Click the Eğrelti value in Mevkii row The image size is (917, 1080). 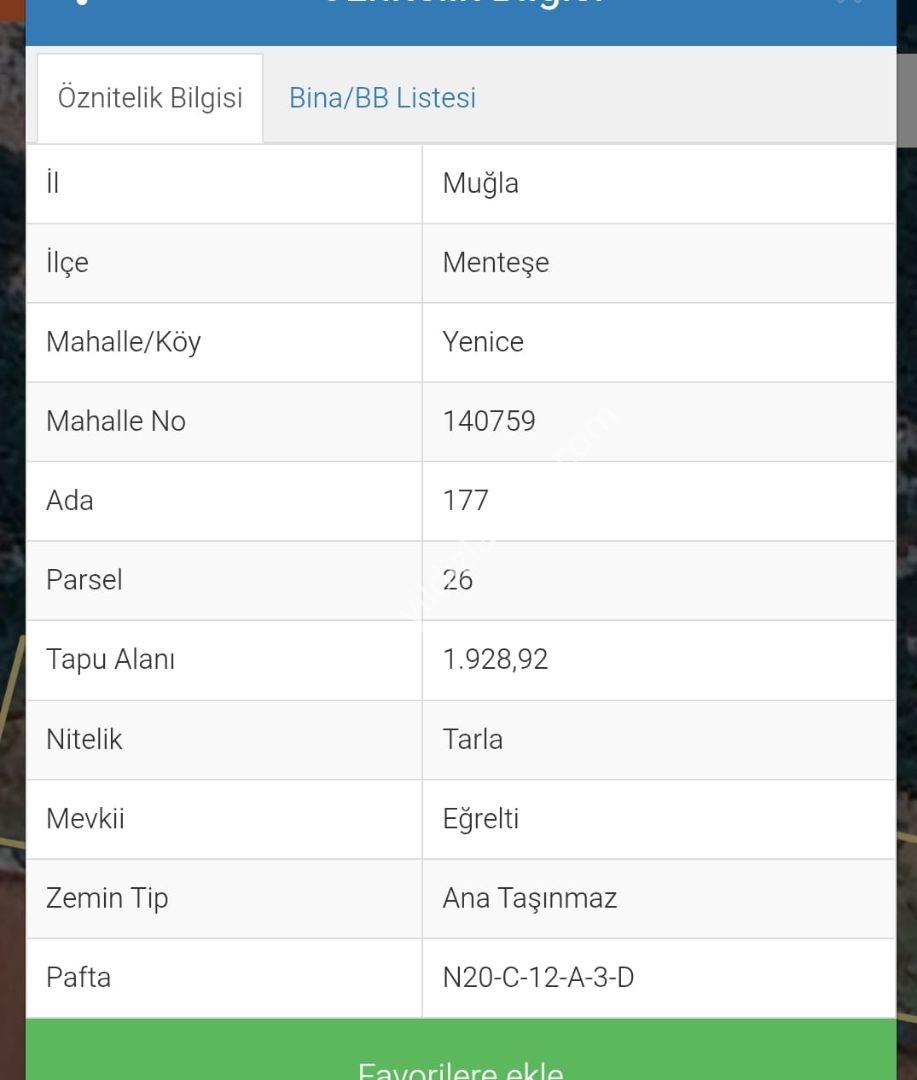[x=481, y=819]
